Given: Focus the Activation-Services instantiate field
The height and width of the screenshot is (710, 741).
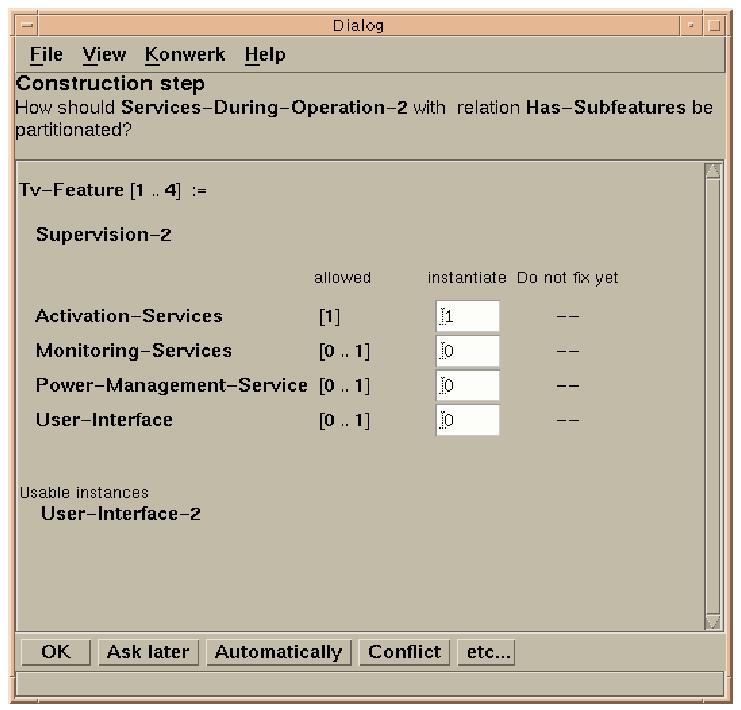Looking at the screenshot, I should click(x=467, y=316).
